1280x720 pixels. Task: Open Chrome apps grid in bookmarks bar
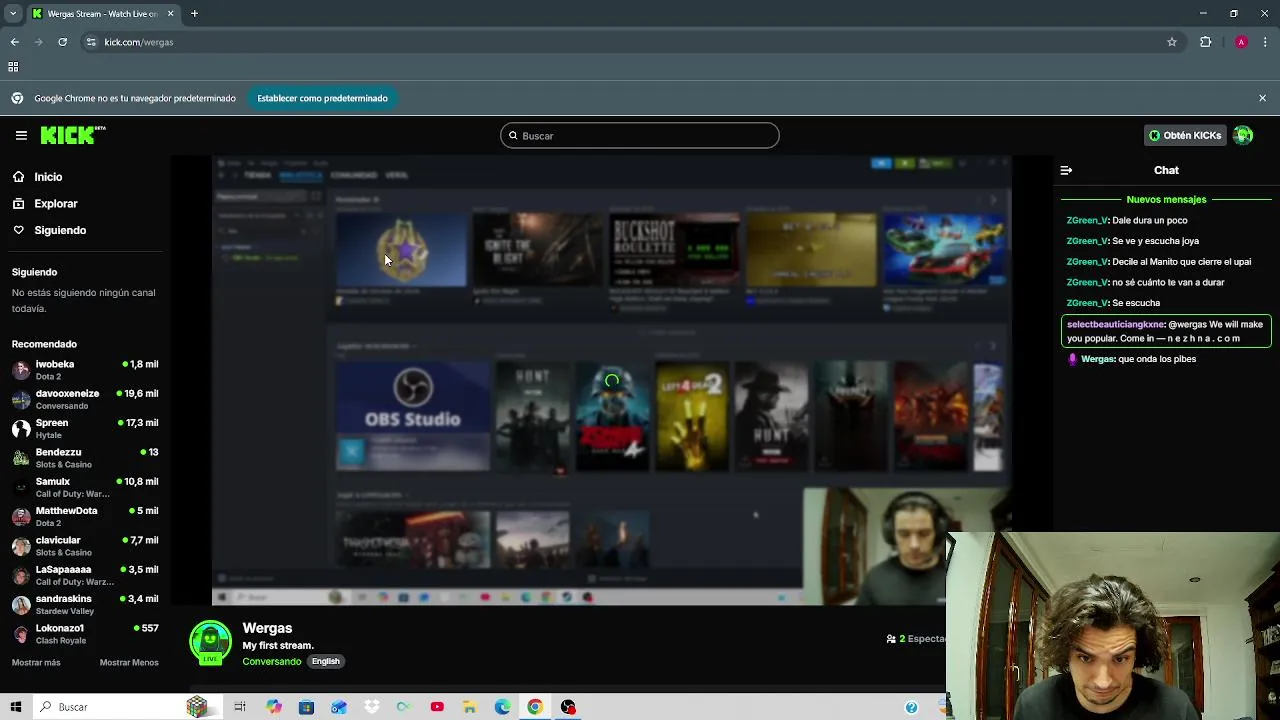coord(13,67)
